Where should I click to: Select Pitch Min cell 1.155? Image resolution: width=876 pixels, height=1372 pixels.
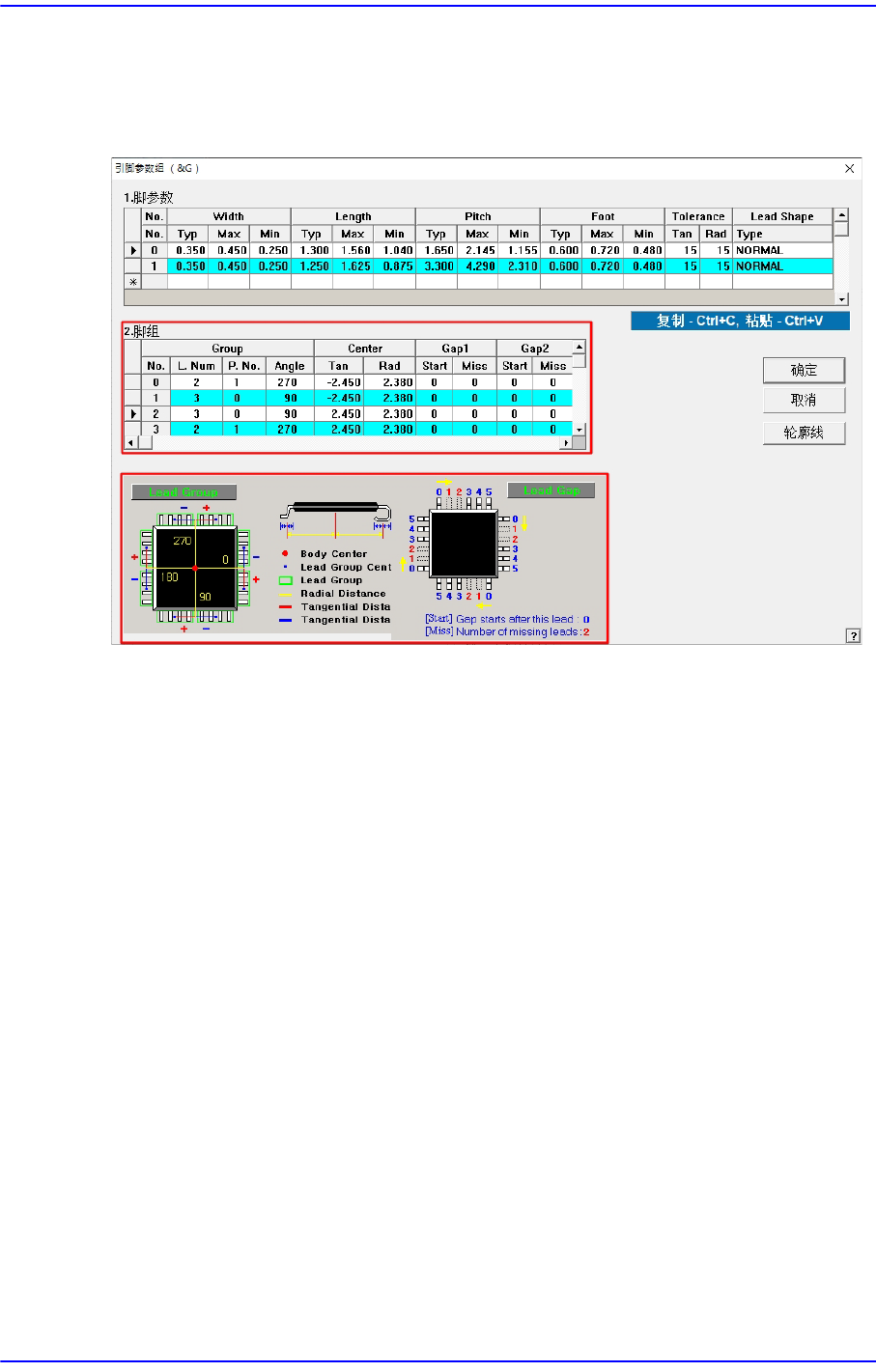point(520,250)
